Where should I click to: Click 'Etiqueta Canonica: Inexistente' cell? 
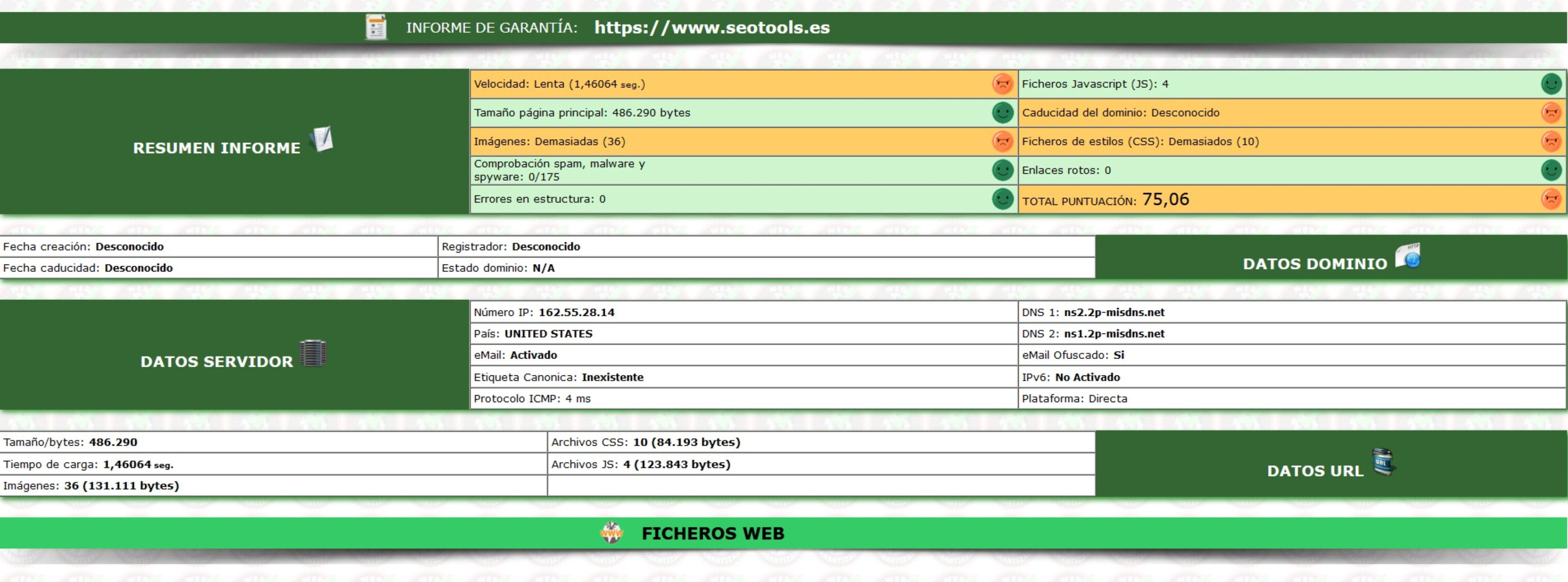(744, 377)
